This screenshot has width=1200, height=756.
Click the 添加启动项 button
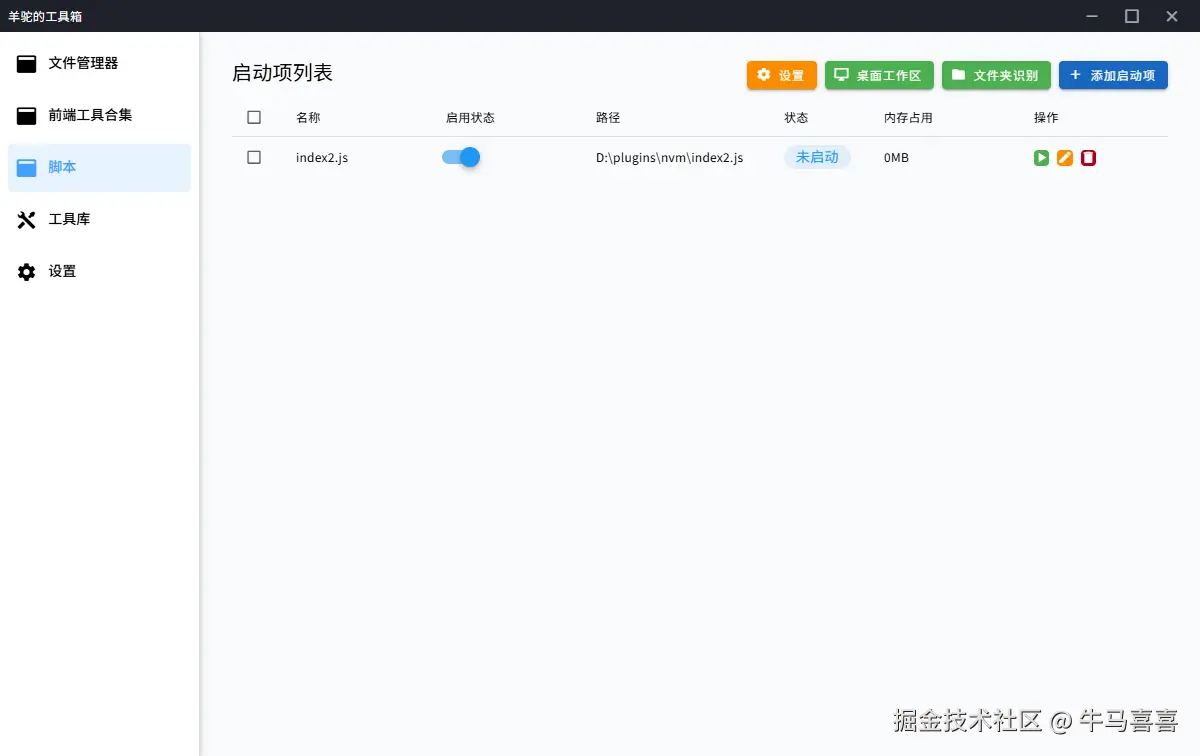[x=1113, y=74]
